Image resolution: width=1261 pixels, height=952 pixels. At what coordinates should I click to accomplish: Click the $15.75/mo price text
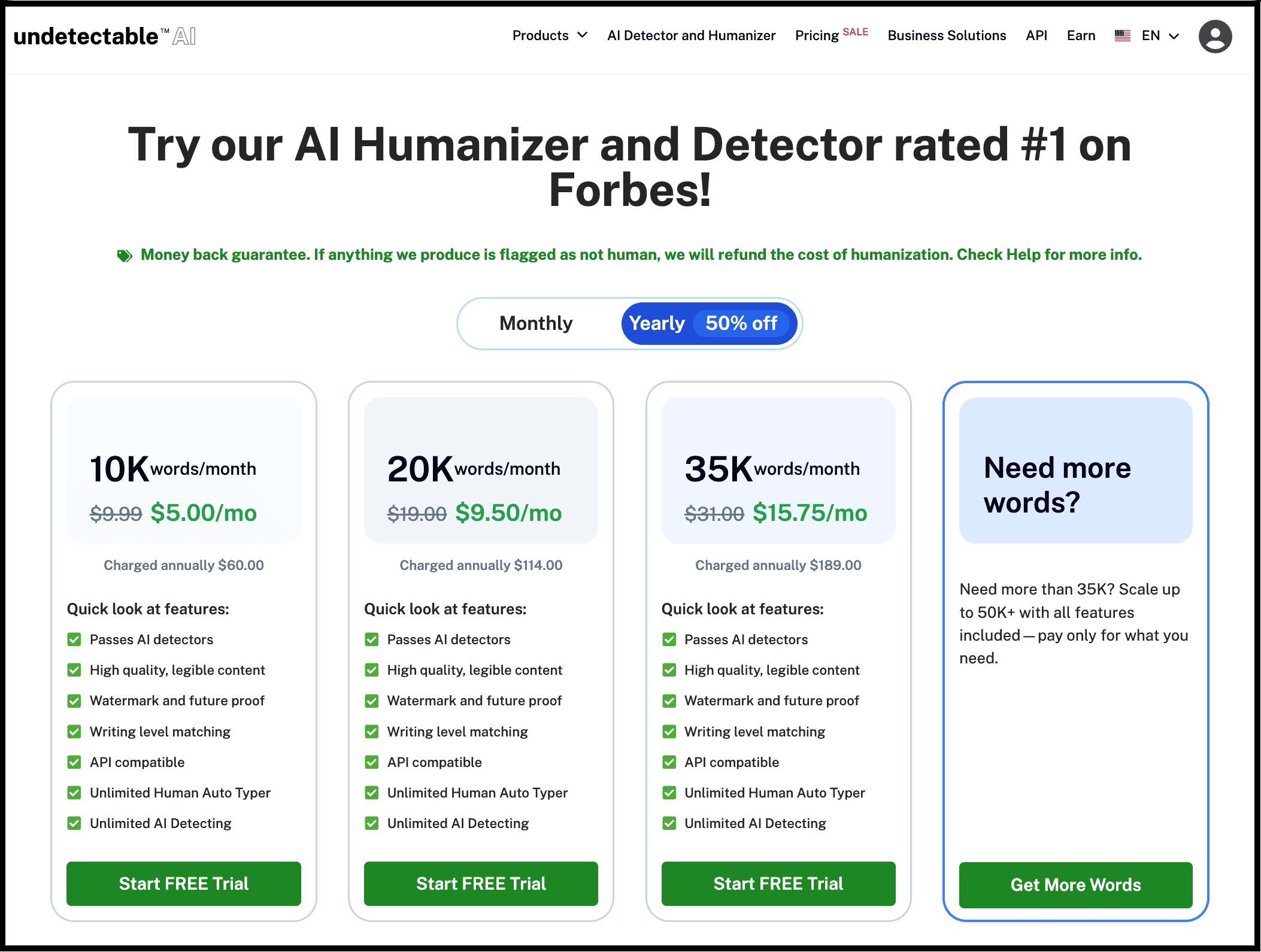click(810, 513)
